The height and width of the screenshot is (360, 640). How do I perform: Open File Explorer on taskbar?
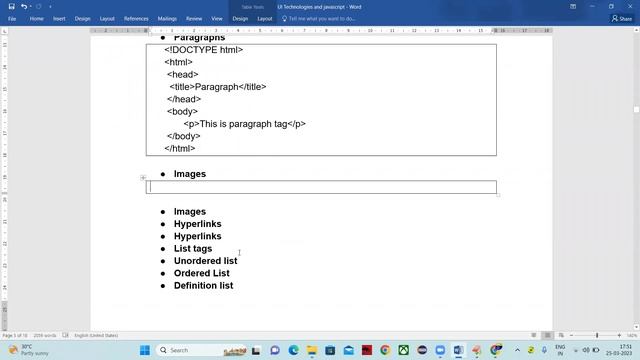coord(312,350)
